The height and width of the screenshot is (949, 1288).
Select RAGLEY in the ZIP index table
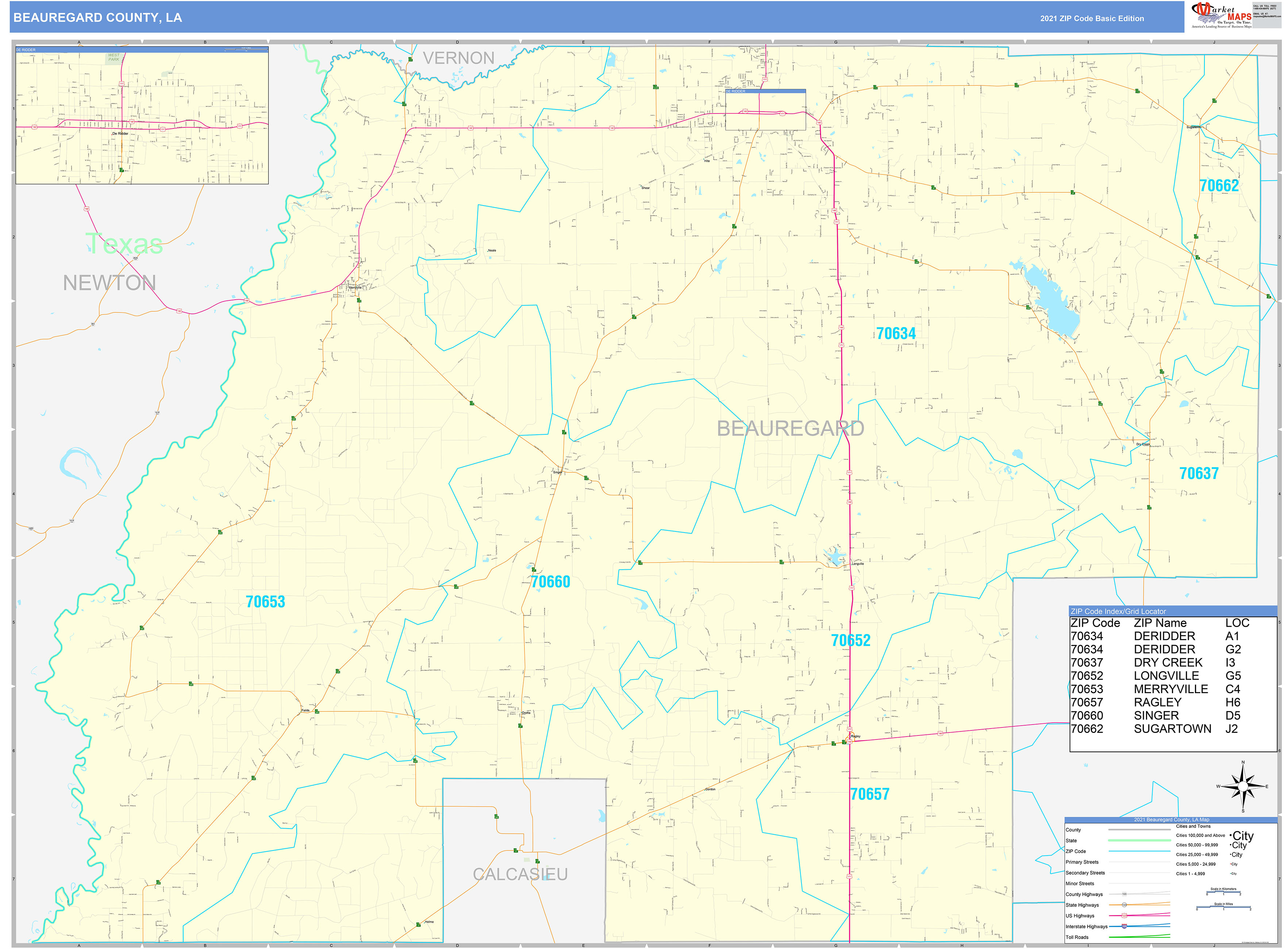pos(1158,703)
